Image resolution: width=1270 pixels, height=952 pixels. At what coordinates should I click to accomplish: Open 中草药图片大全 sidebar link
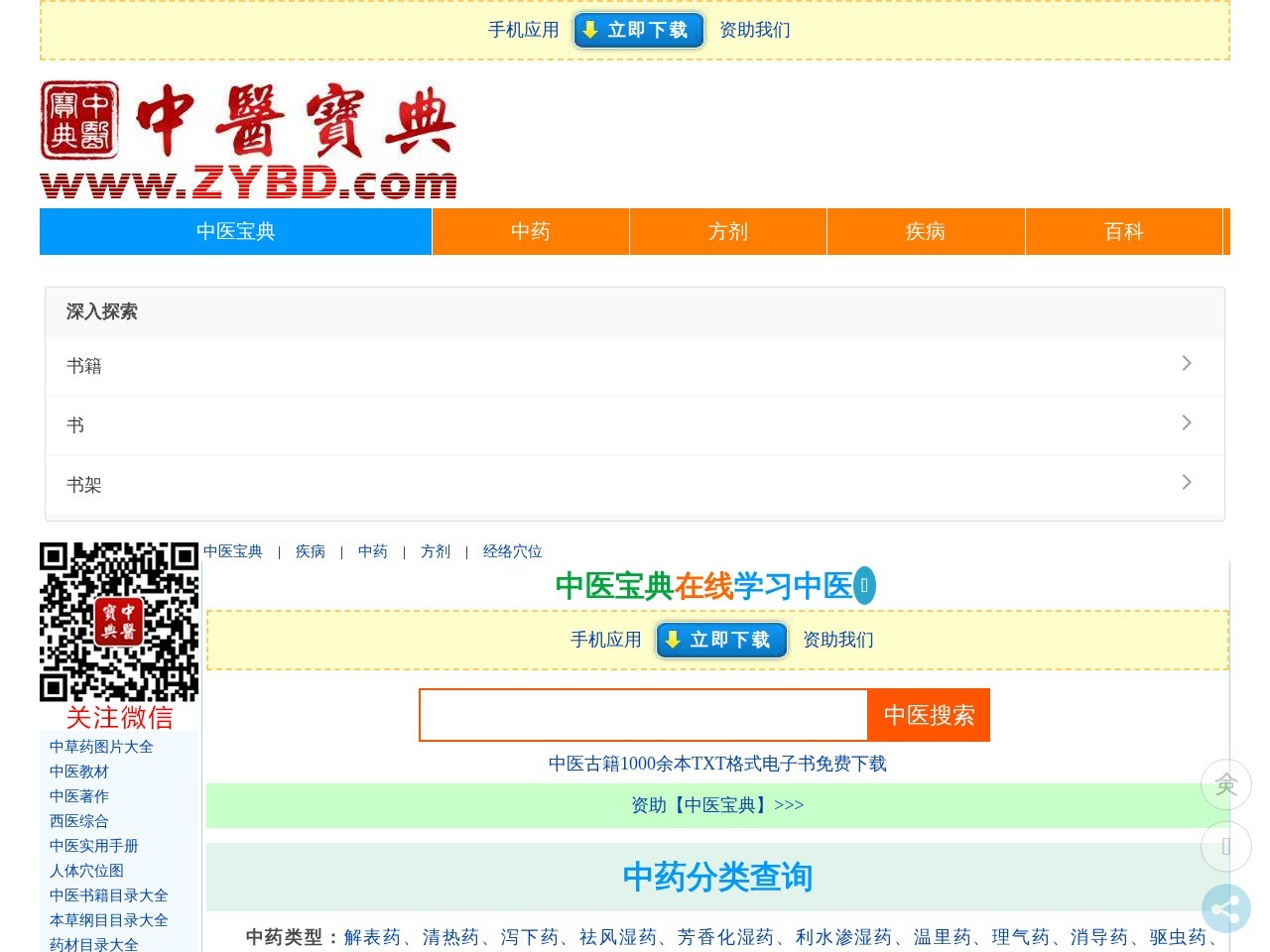101,747
